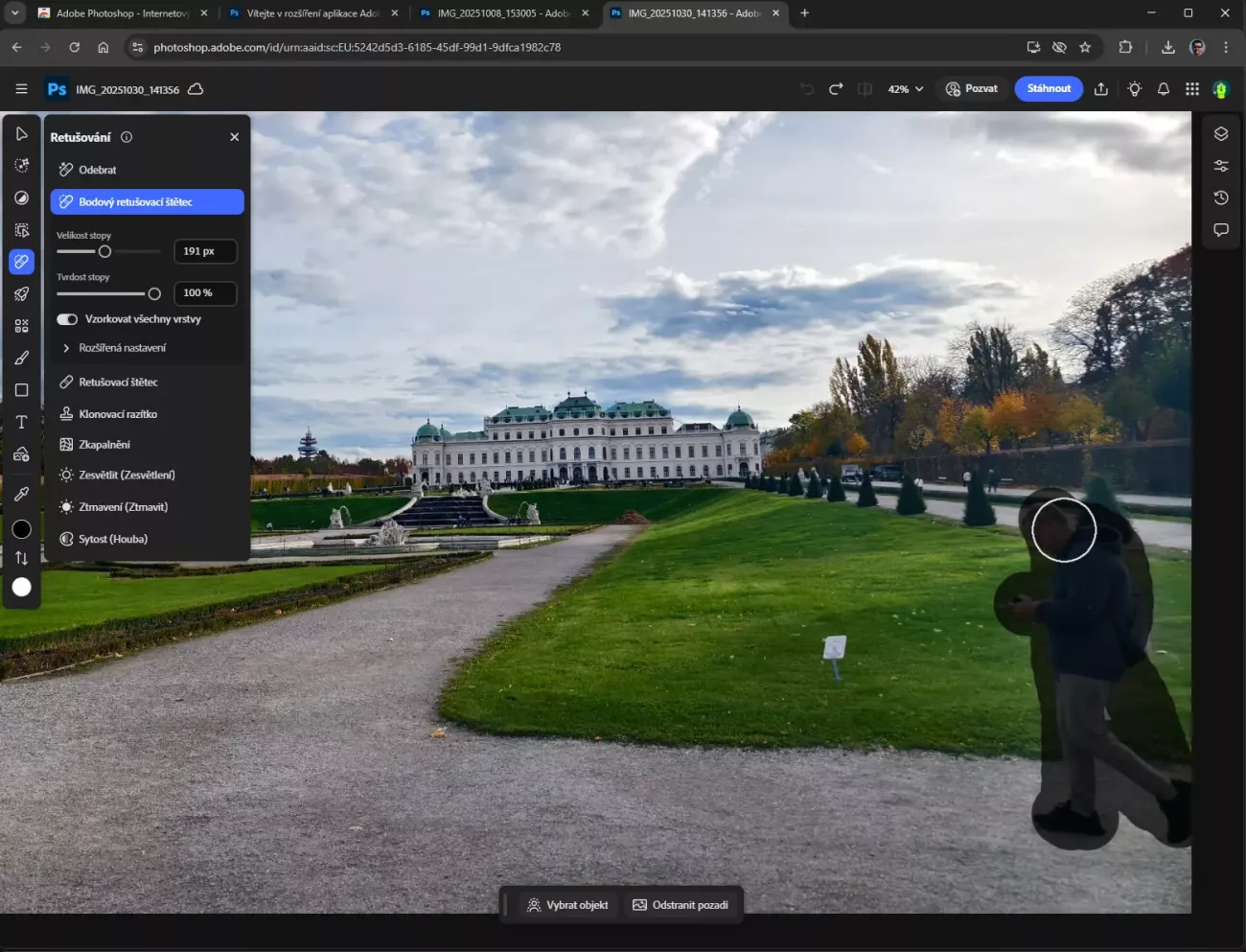Select the Move tool in left toolbar
This screenshot has height=952, width=1246.
point(21,134)
